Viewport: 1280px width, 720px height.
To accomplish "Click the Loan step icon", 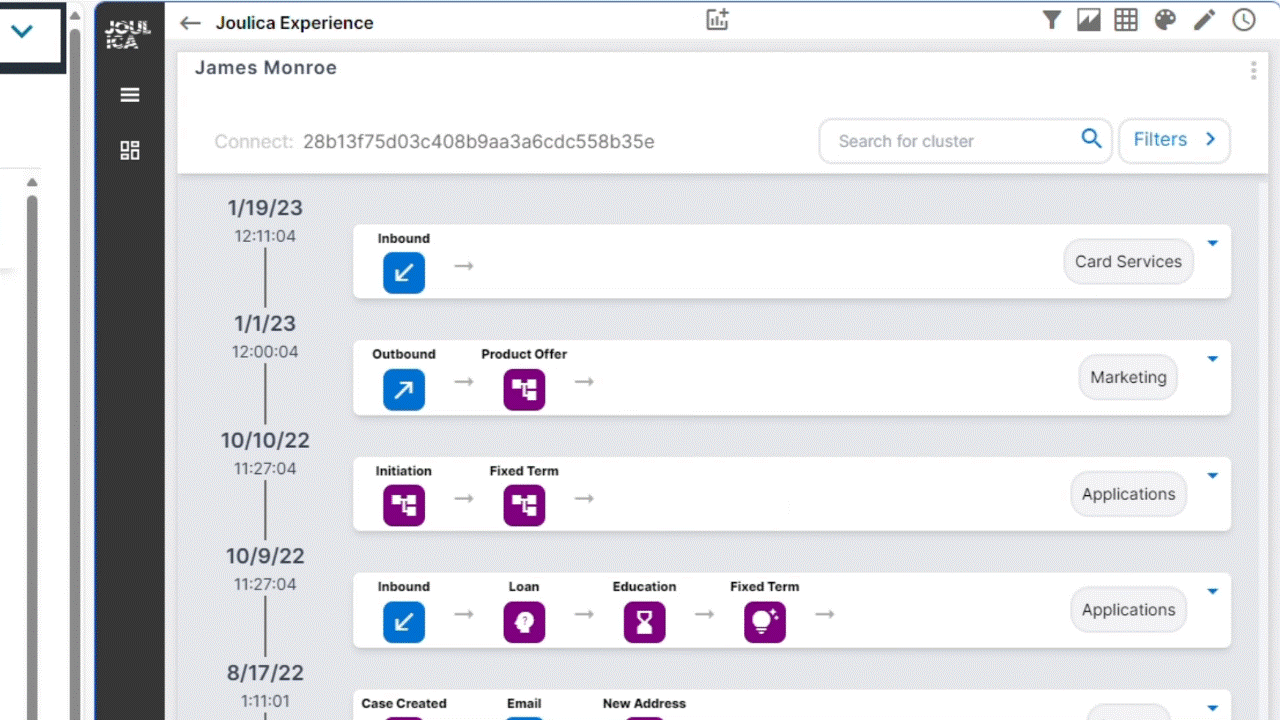I will click(524, 622).
